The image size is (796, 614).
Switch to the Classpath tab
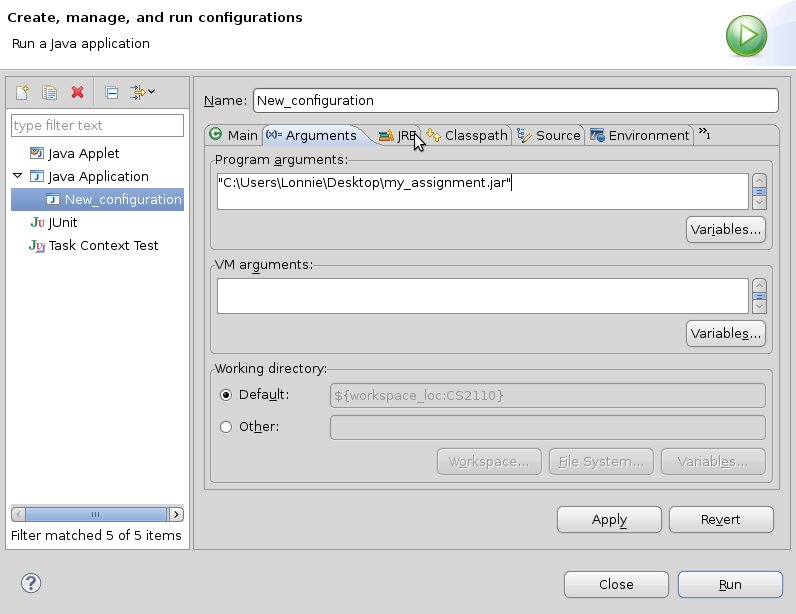pyautogui.click(x=466, y=135)
